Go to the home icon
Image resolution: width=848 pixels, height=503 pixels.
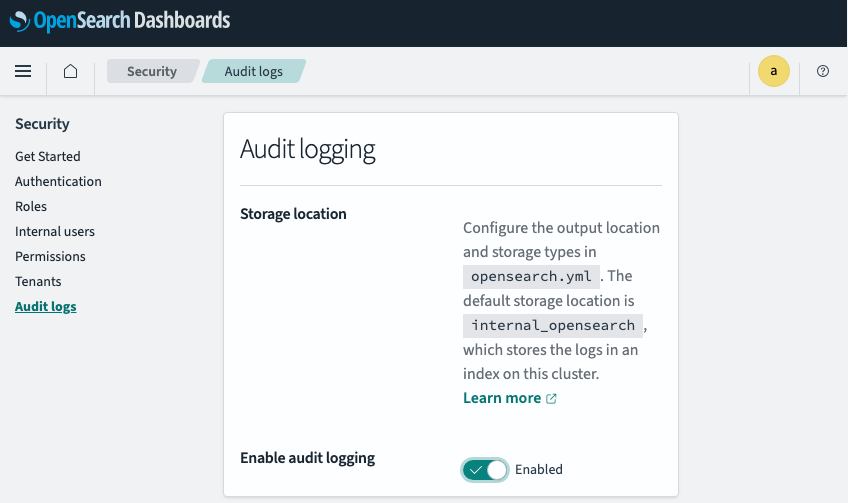[x=70, y=71]
